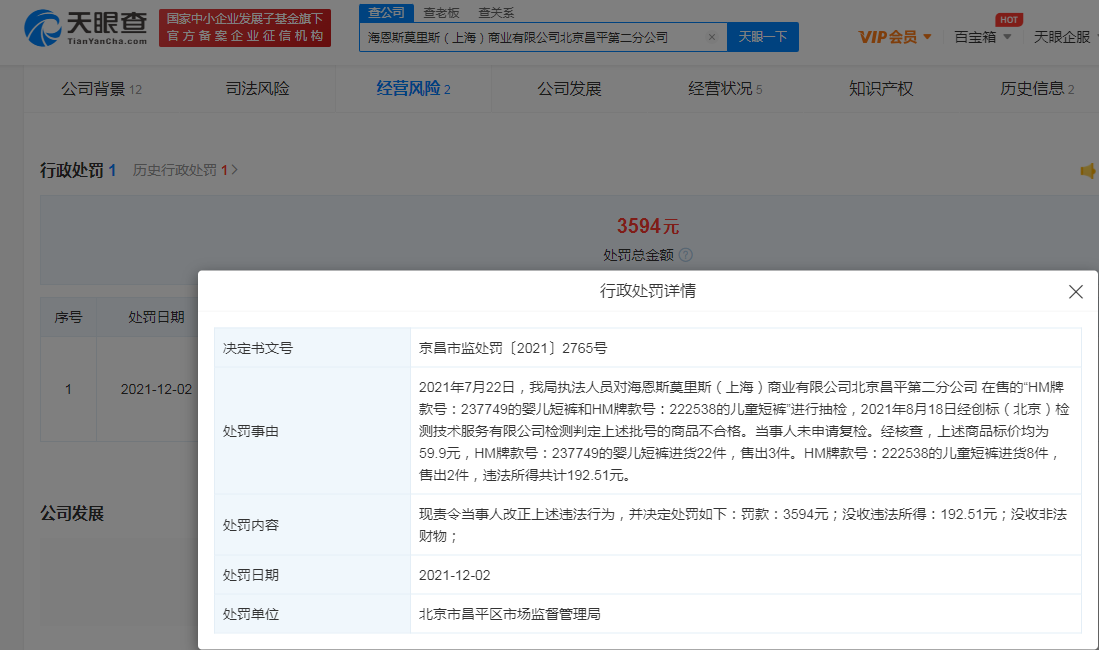Click the 处罚内容 fine details text
Image resolution: width=1099 pixels, height=650 pixels.
click(x=743, y=524)
